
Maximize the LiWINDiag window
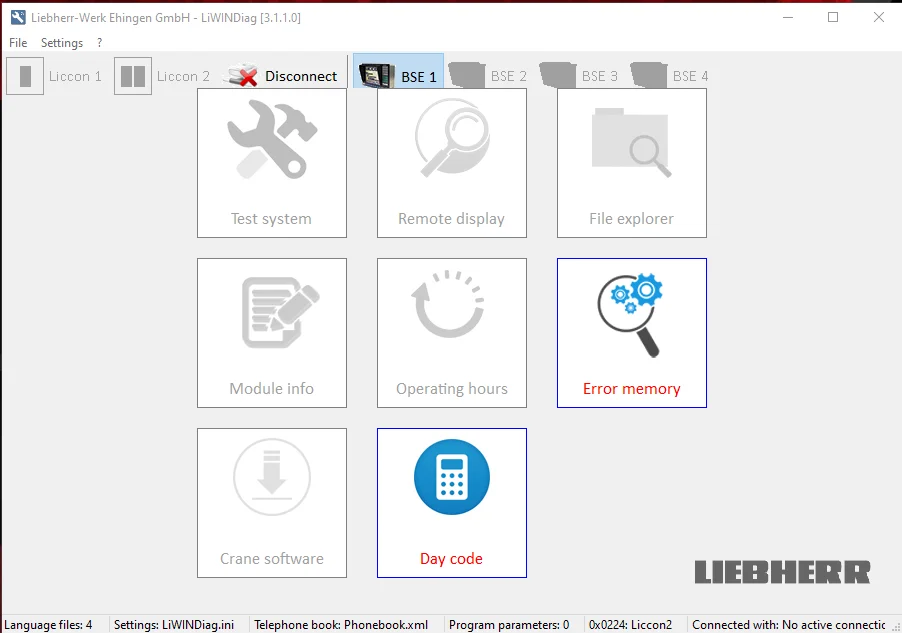(833, 17)
